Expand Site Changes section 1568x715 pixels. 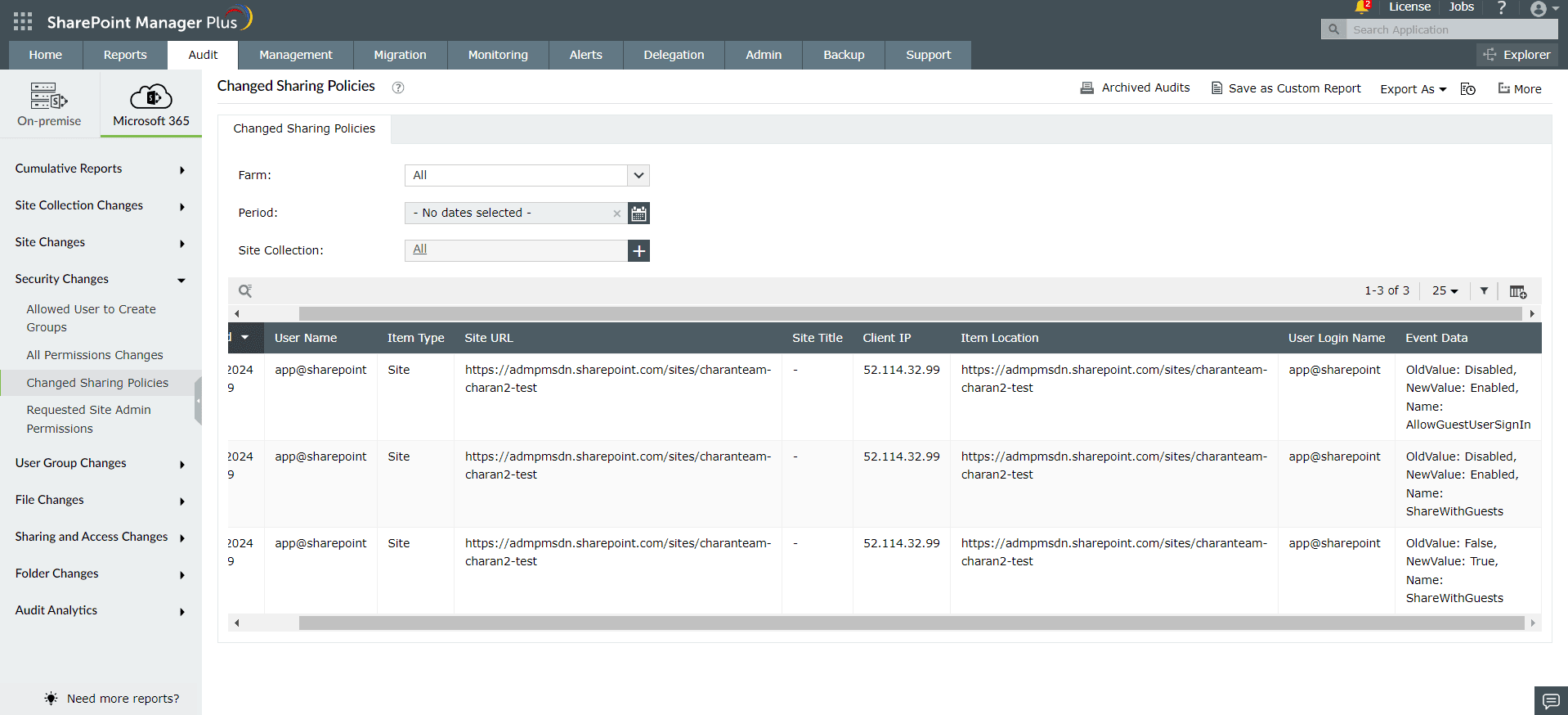tap(101, 242)
